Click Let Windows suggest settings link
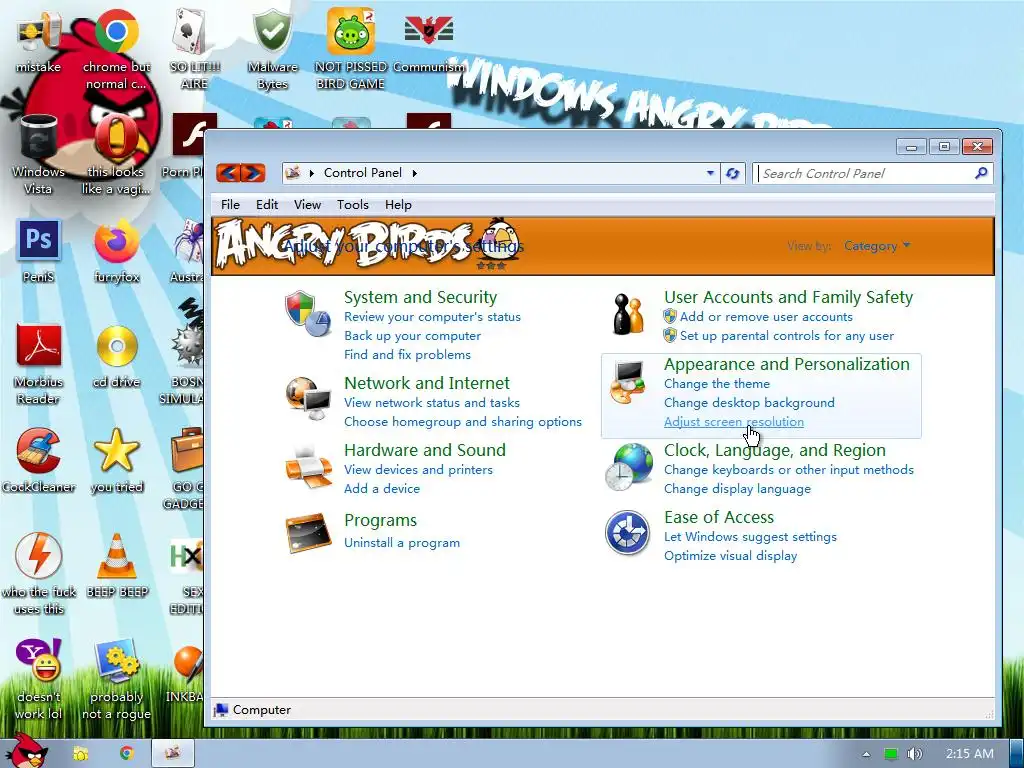Viewport: 1024px width, 768px height. click(750, 537)
